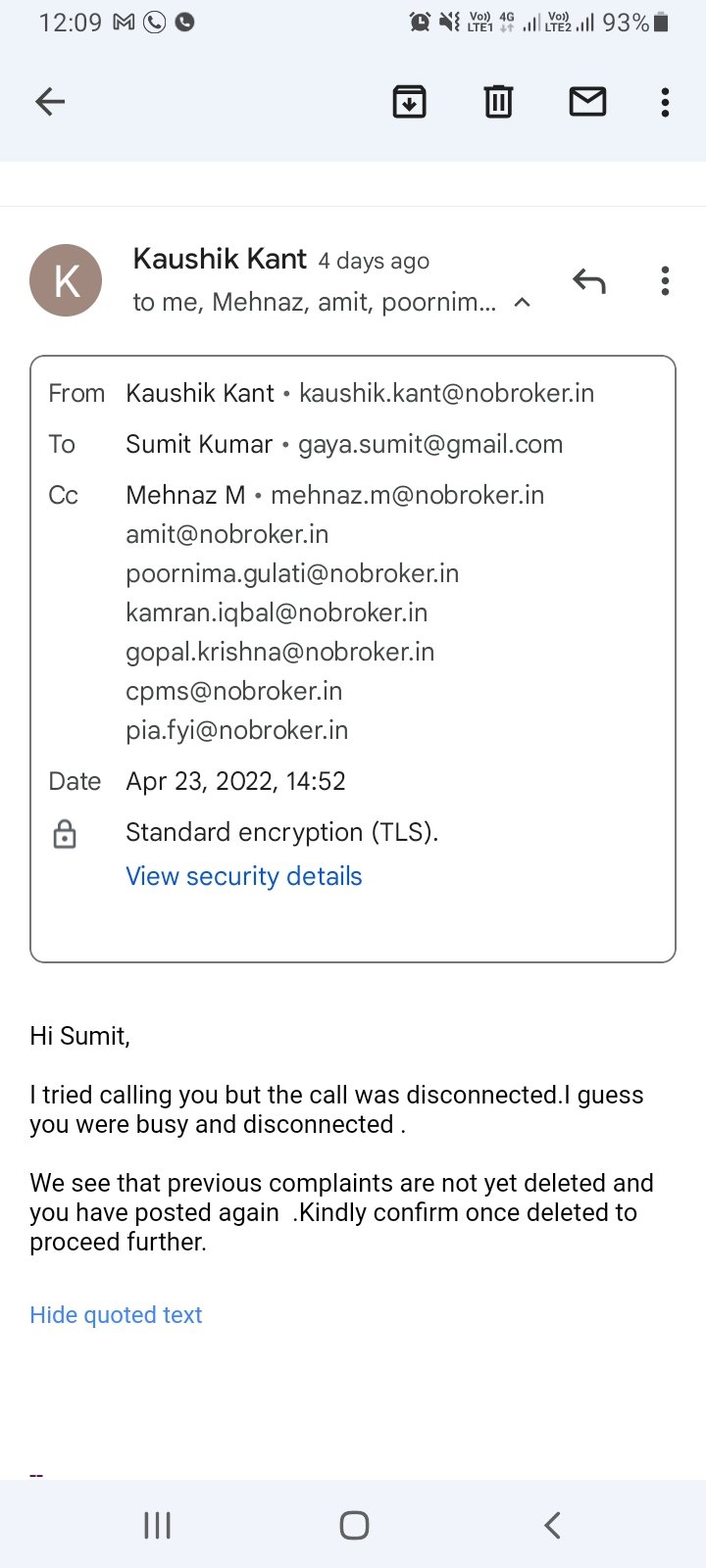706x1568 pixels.
Task: Tap sender address kaushik.kant@nobroker.in
Action: point(446,393)
